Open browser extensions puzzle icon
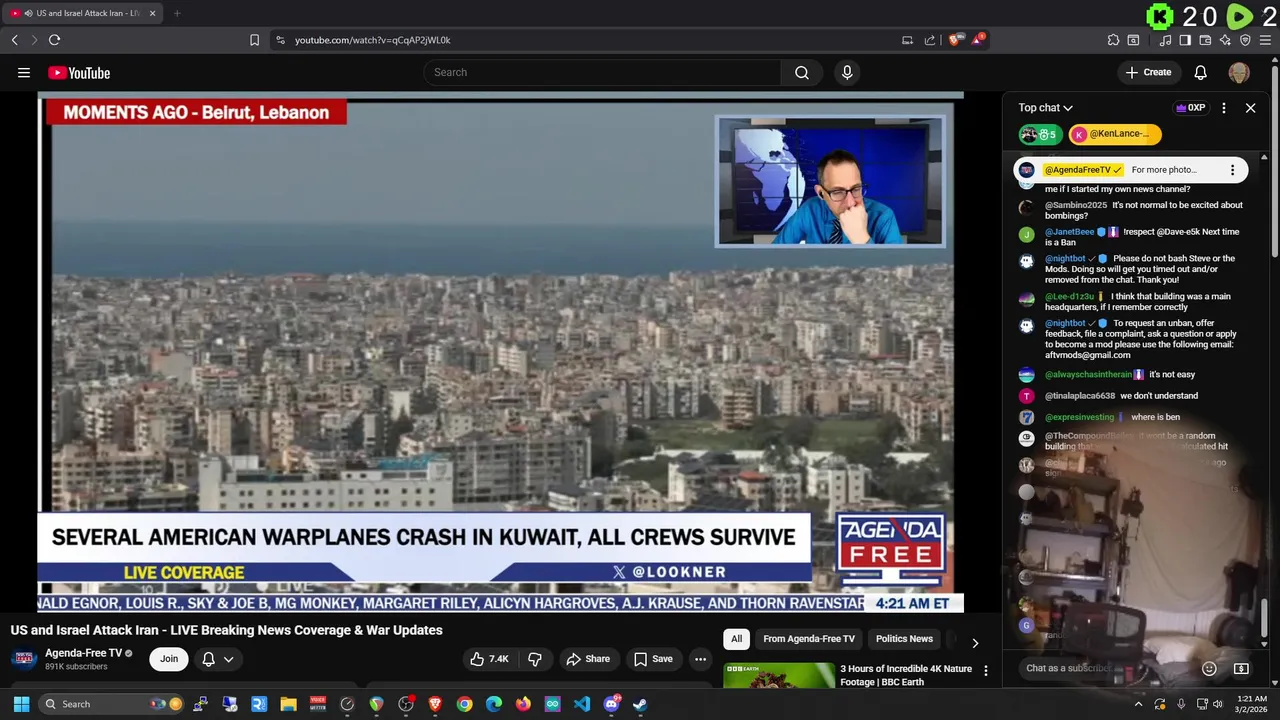The width and height of the screenshot is (1280, 720). click(1113, 40)
